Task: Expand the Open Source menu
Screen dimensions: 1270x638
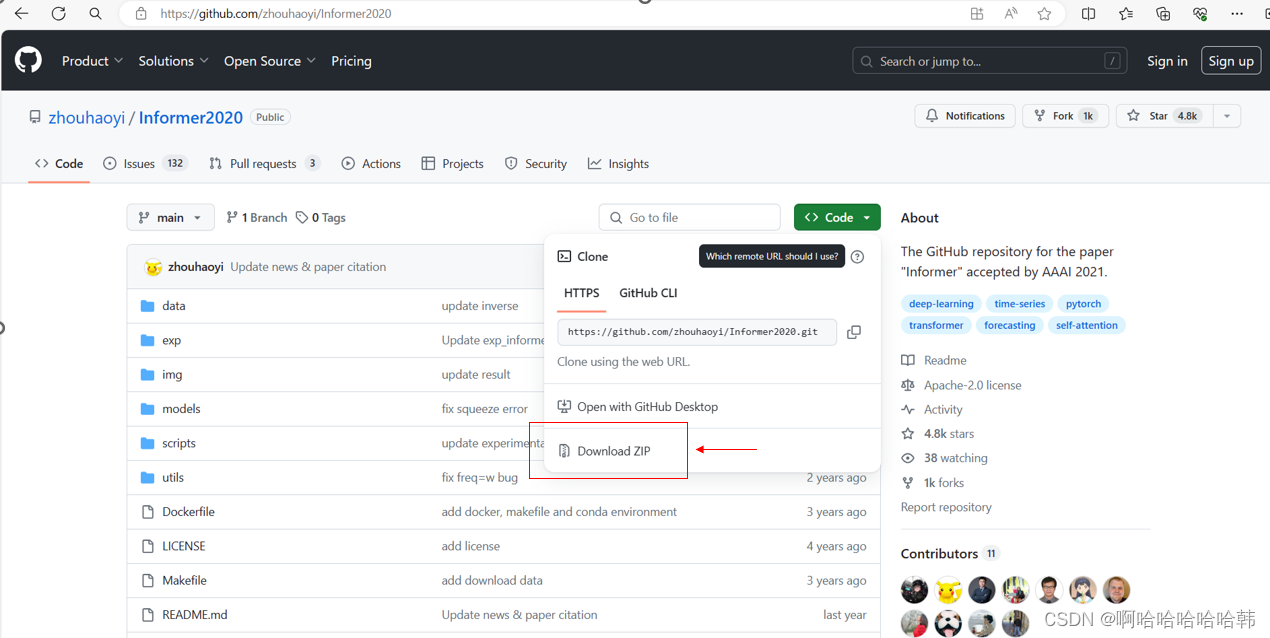Action: point(270,61)
